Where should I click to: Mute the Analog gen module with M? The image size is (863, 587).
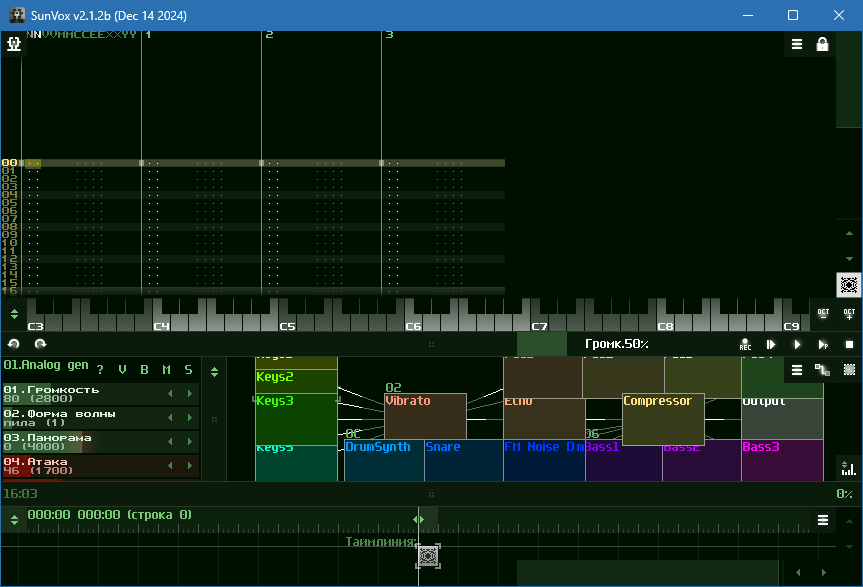pos(166,370)
